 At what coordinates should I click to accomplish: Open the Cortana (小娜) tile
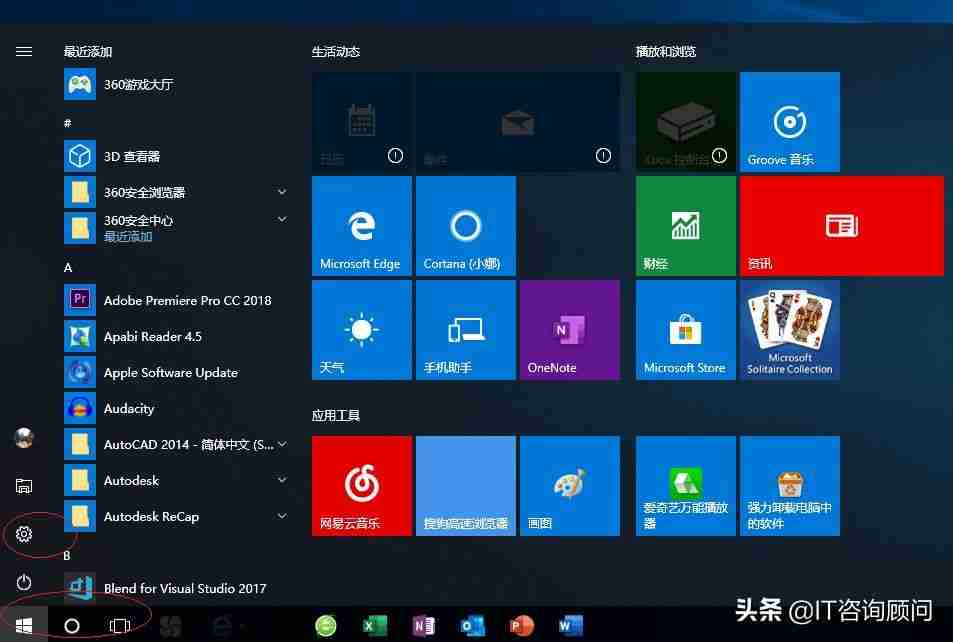[466, 226]
